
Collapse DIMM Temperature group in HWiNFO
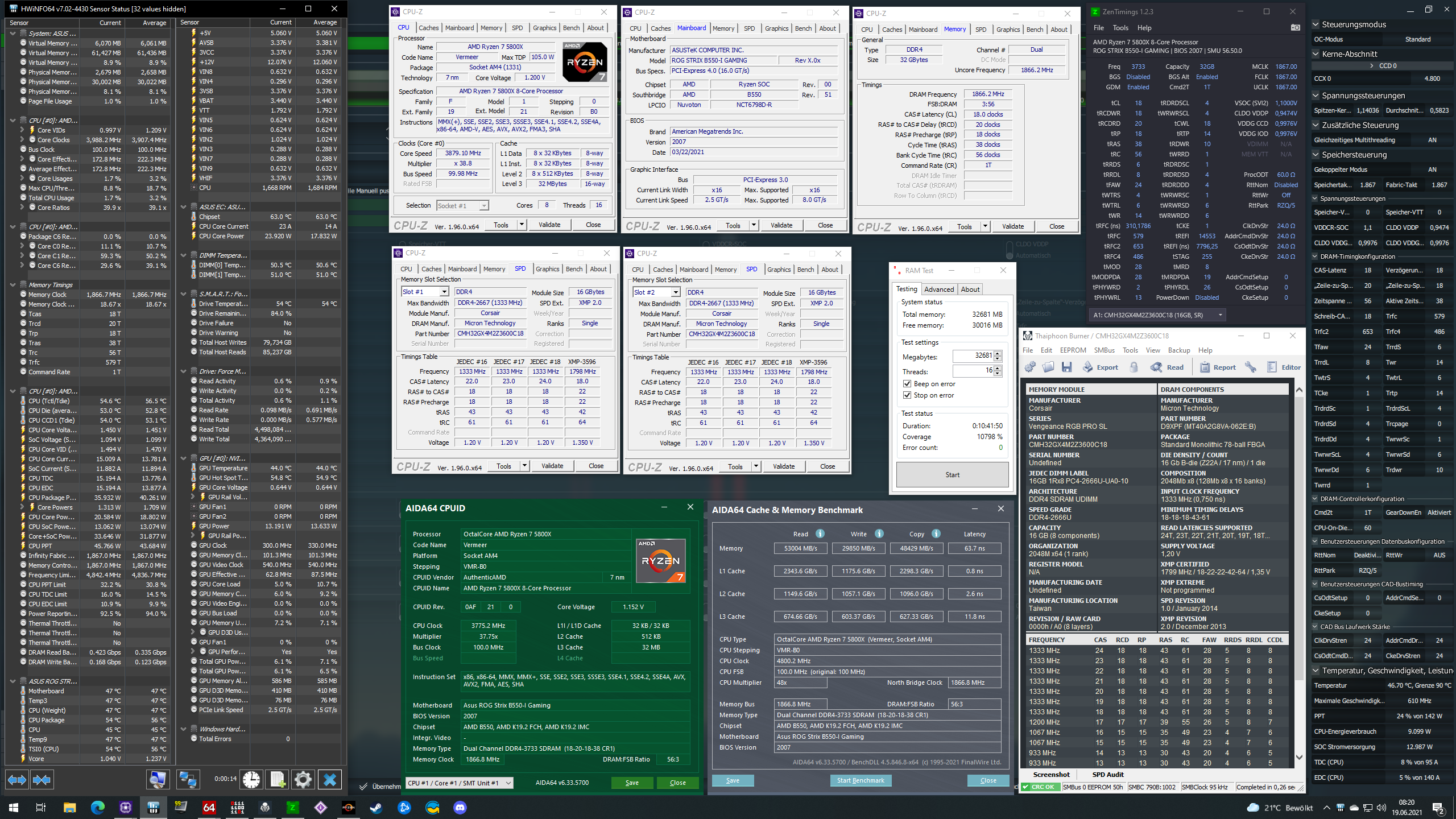pos(183,255)
